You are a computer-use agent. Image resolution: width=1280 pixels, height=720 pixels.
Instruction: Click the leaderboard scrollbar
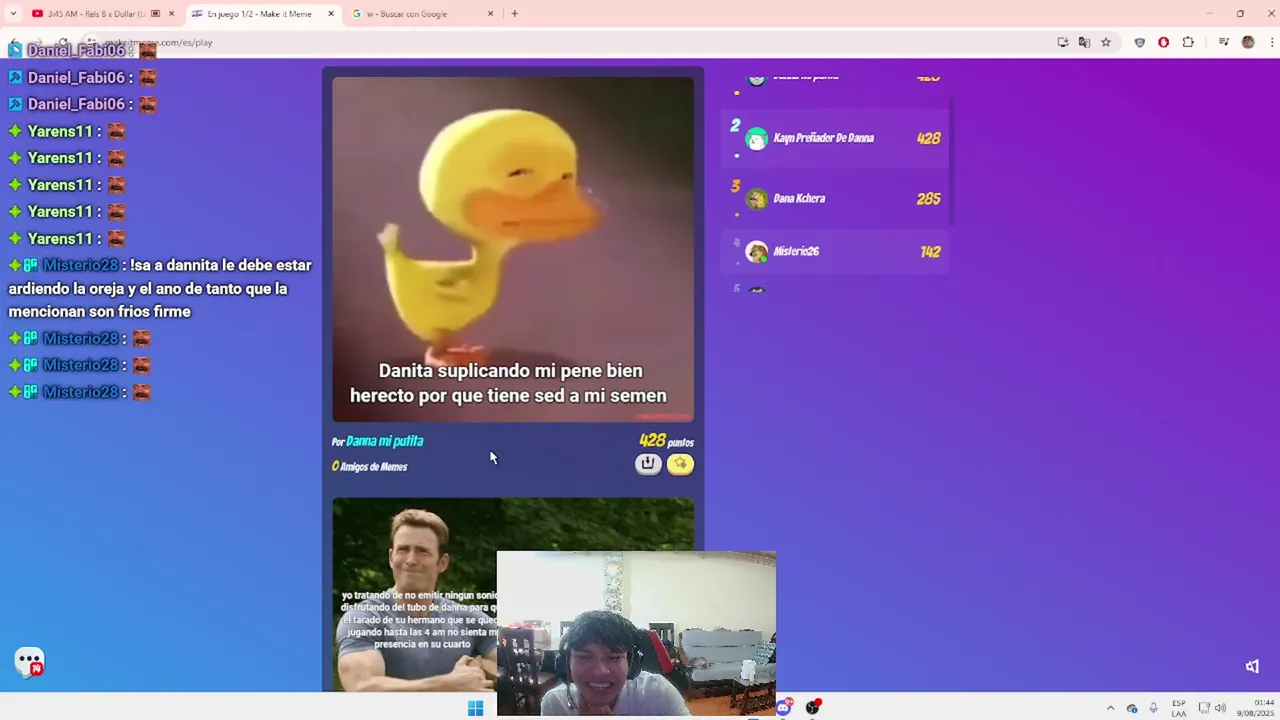coord(951,160)
